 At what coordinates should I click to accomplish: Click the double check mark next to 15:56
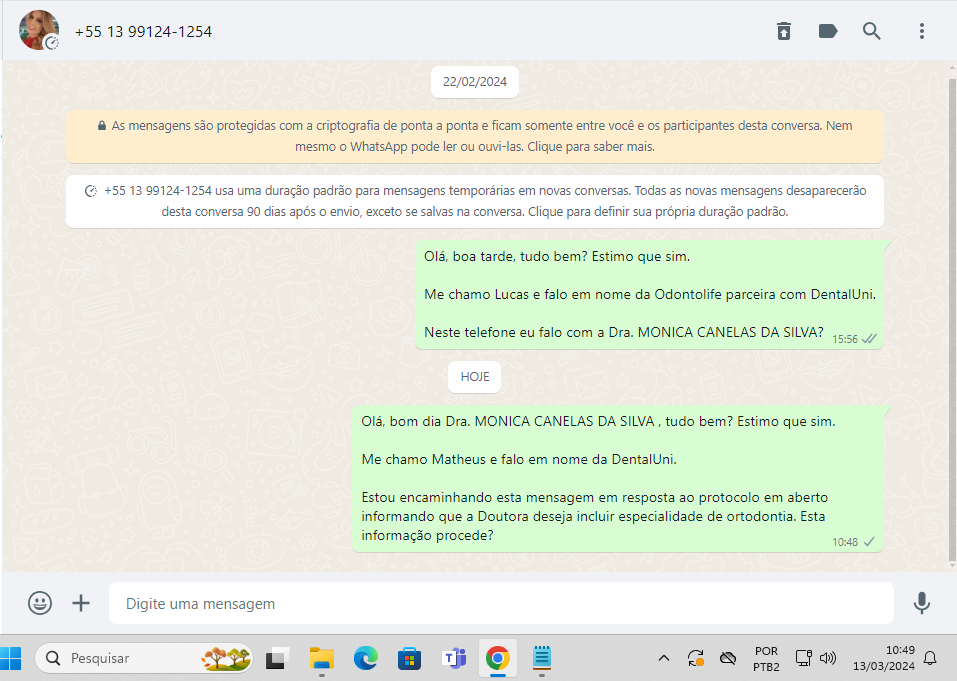point(869,339)
